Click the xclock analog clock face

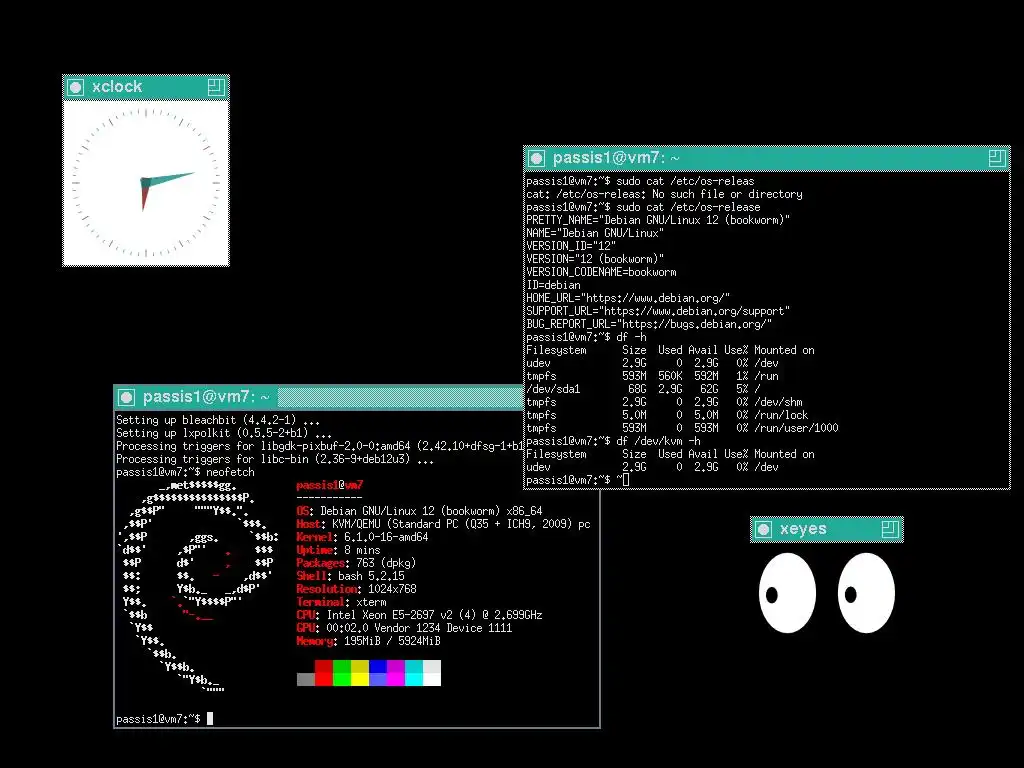tap(146, 183)
